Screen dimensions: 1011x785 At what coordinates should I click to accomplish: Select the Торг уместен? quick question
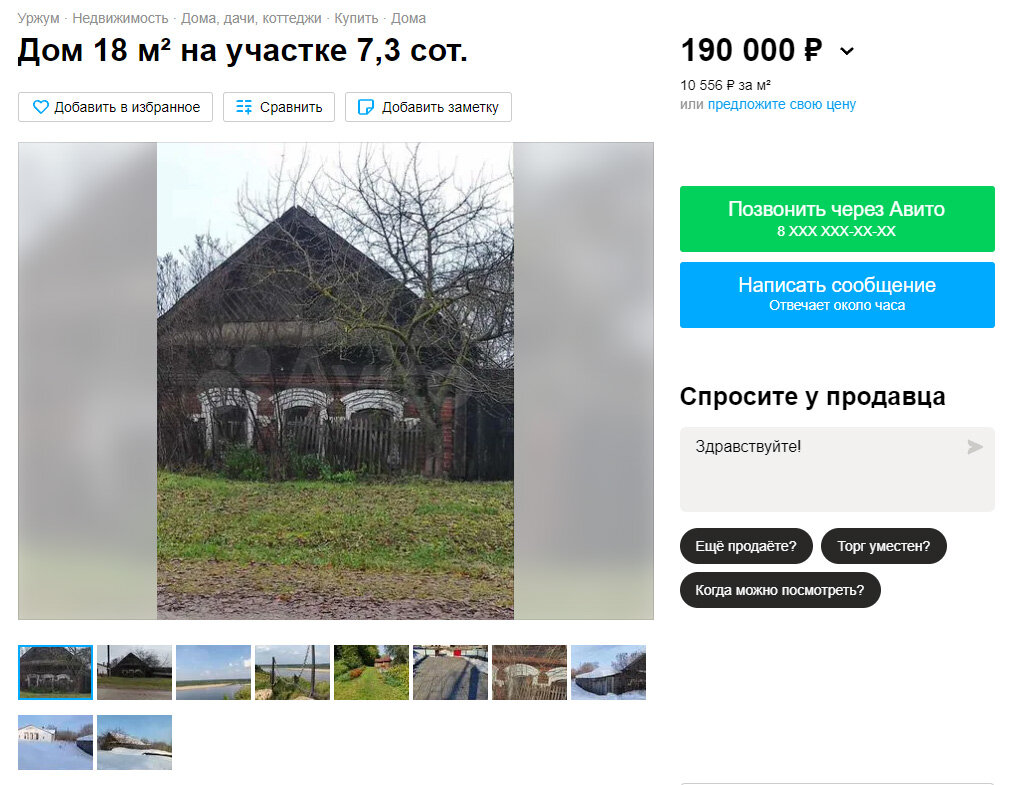883,546
